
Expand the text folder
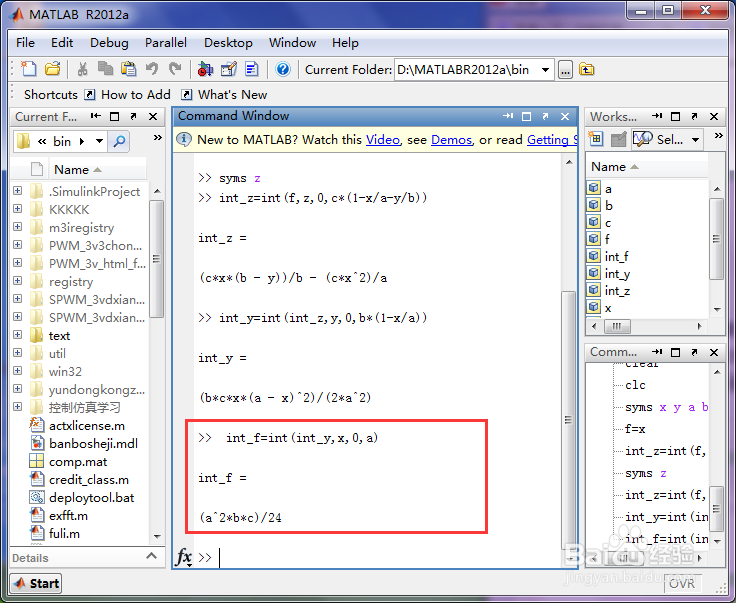point(18,335)
